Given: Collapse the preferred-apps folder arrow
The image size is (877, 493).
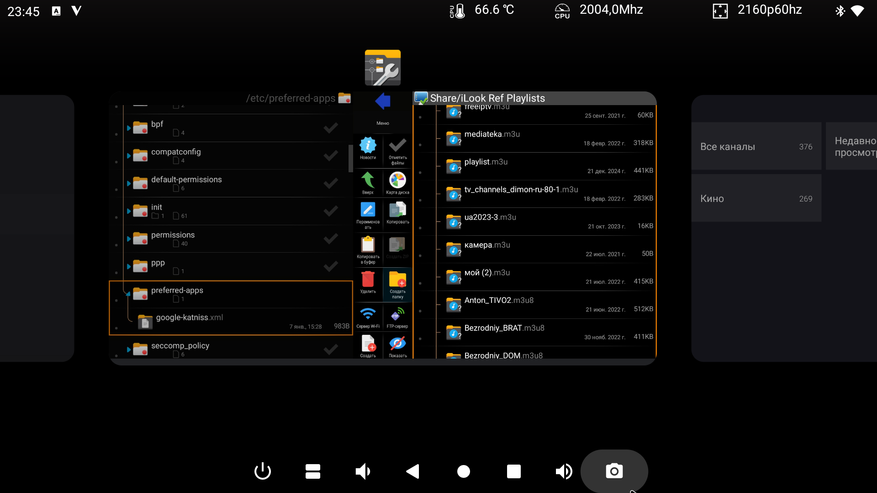Looking at the screenshot, I should point(128,294).
